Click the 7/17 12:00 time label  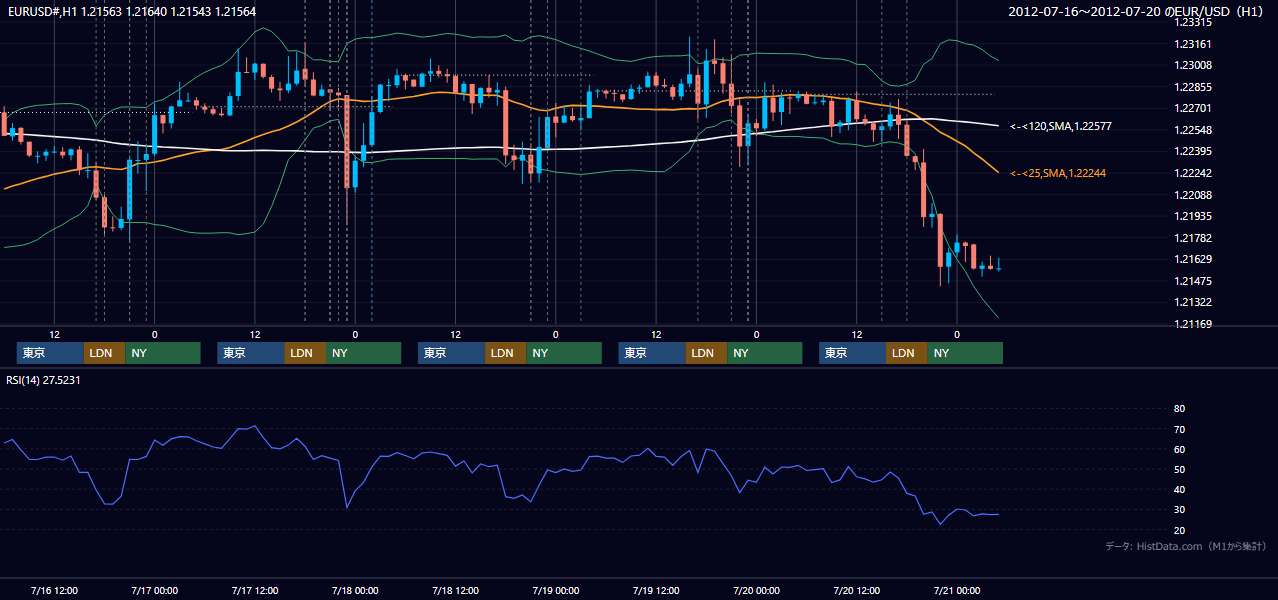point(254,590)
